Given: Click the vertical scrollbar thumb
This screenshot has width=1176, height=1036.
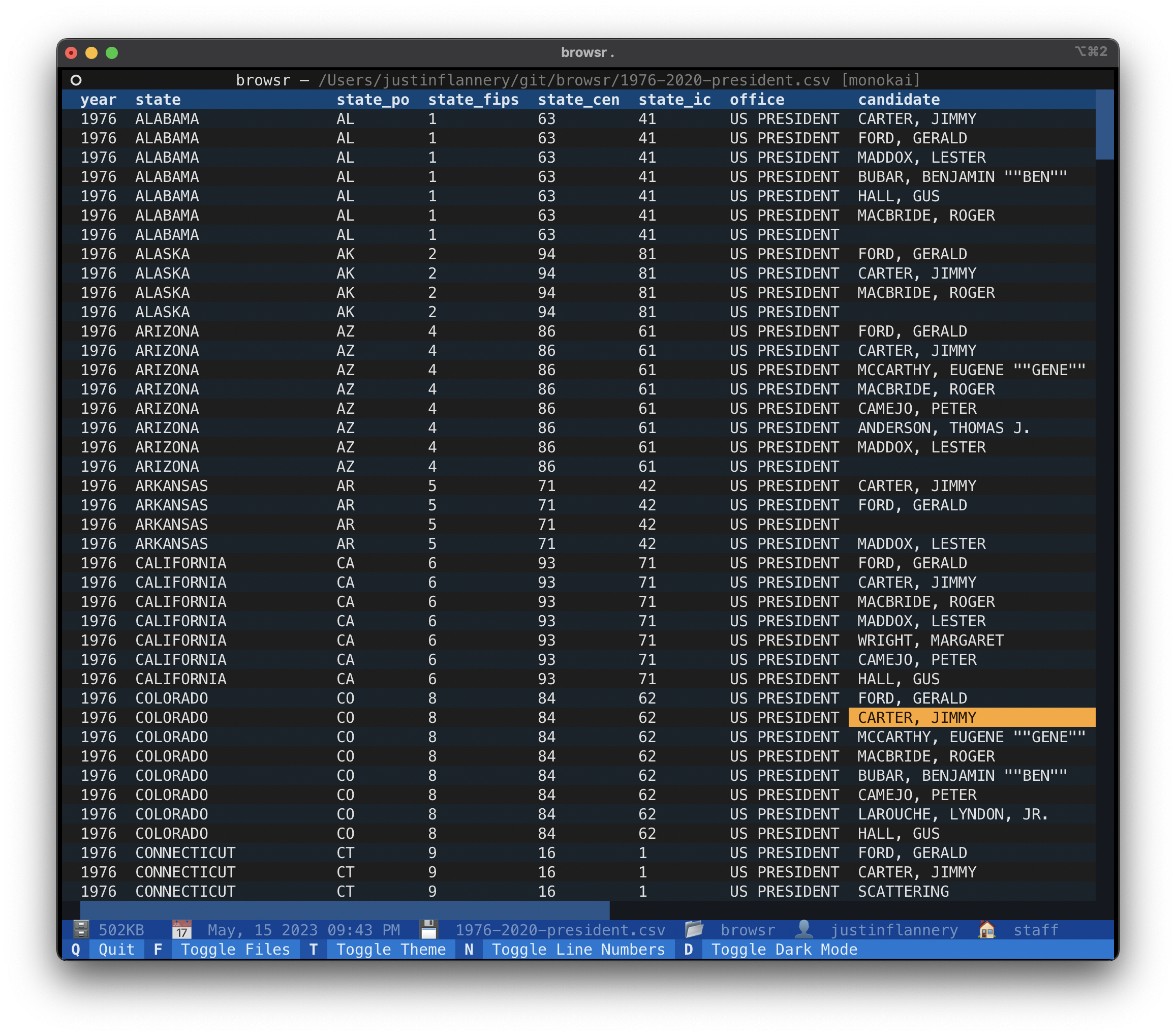Looking at the screenshot, I should click(x=1104, y=125).
